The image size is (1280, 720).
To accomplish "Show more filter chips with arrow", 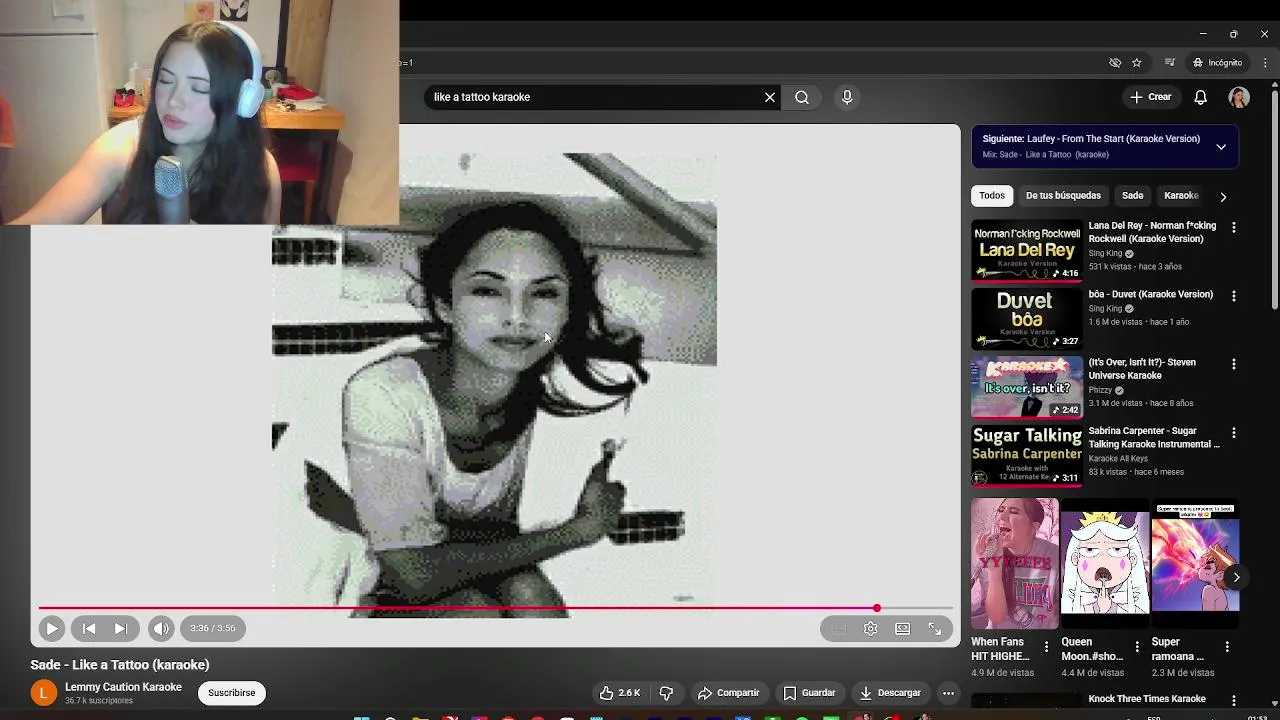I will (x=1223, y=196).
